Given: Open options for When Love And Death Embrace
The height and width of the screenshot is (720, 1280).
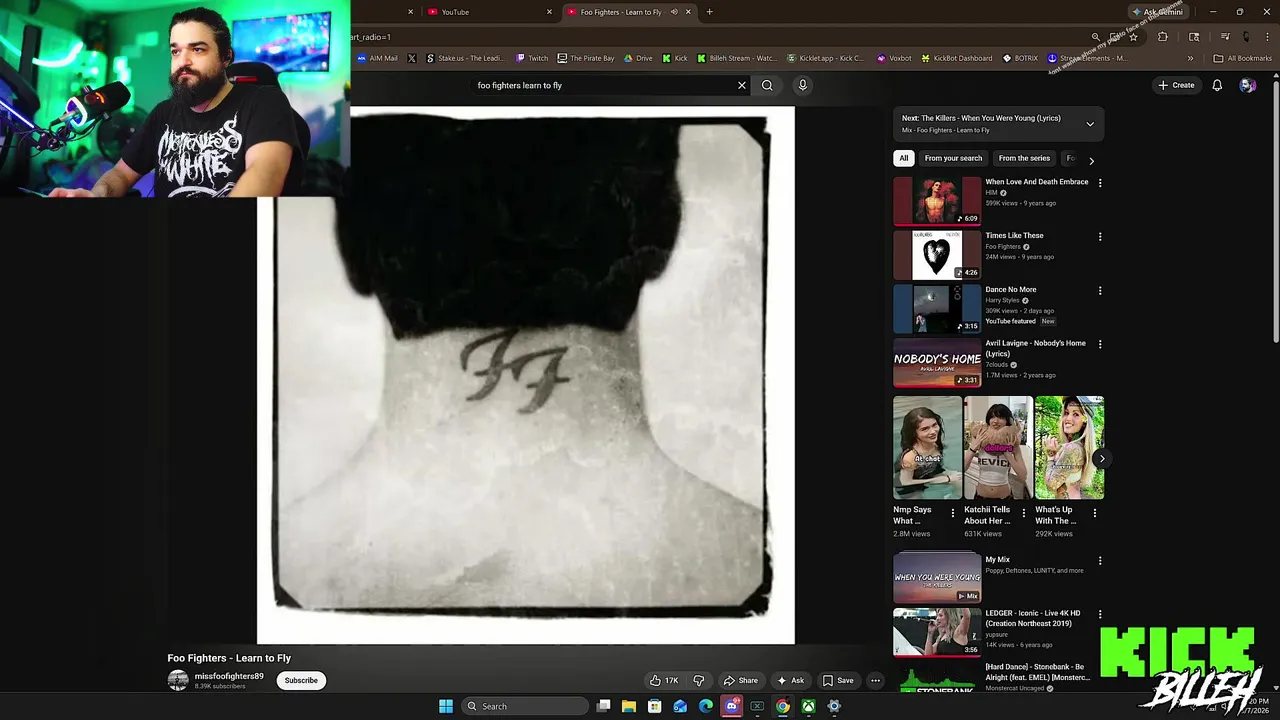Looking at the screenshot, I should [x=1100, y=183].
